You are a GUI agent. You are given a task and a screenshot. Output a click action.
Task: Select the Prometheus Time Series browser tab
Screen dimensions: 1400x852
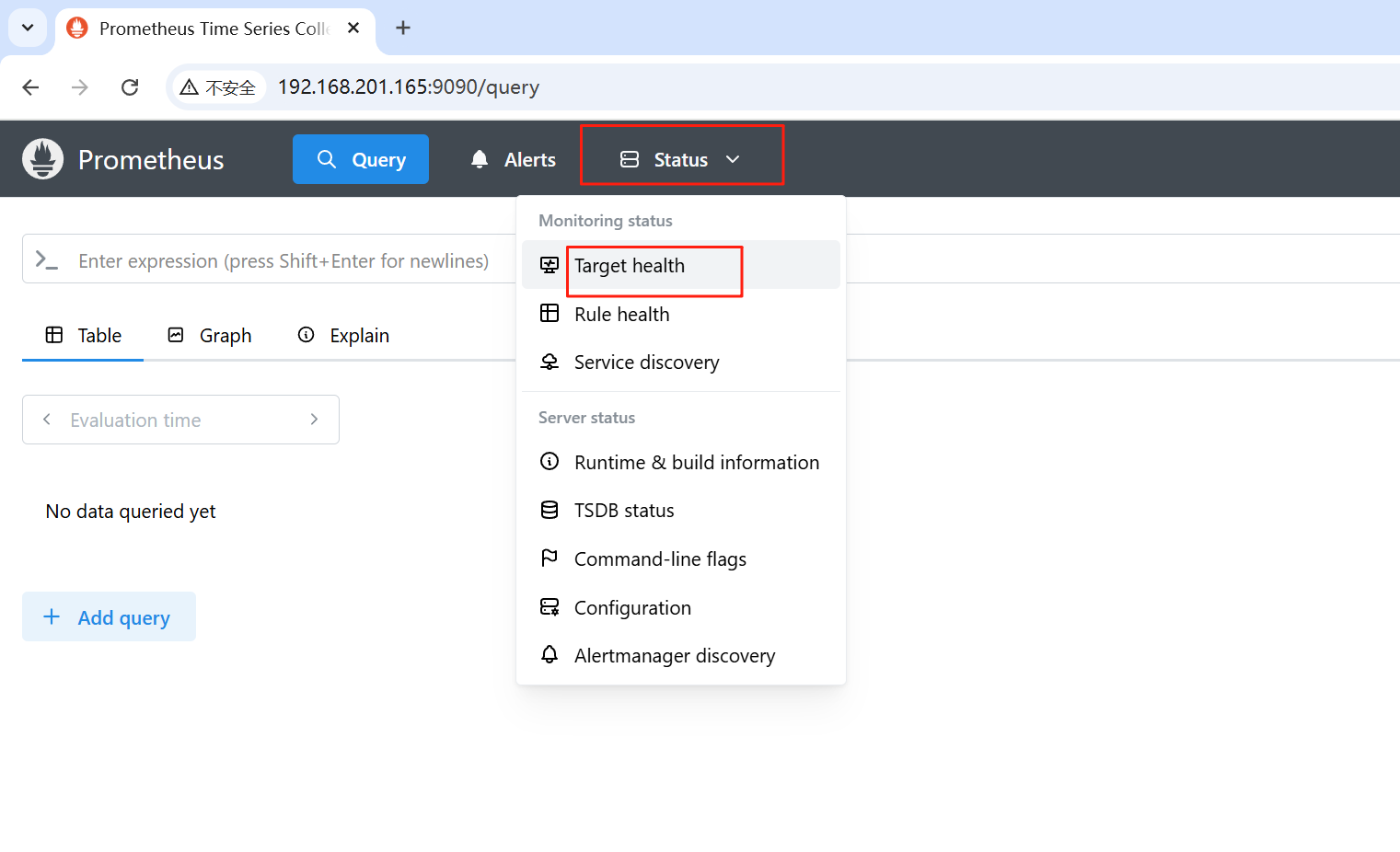(215, 29)
